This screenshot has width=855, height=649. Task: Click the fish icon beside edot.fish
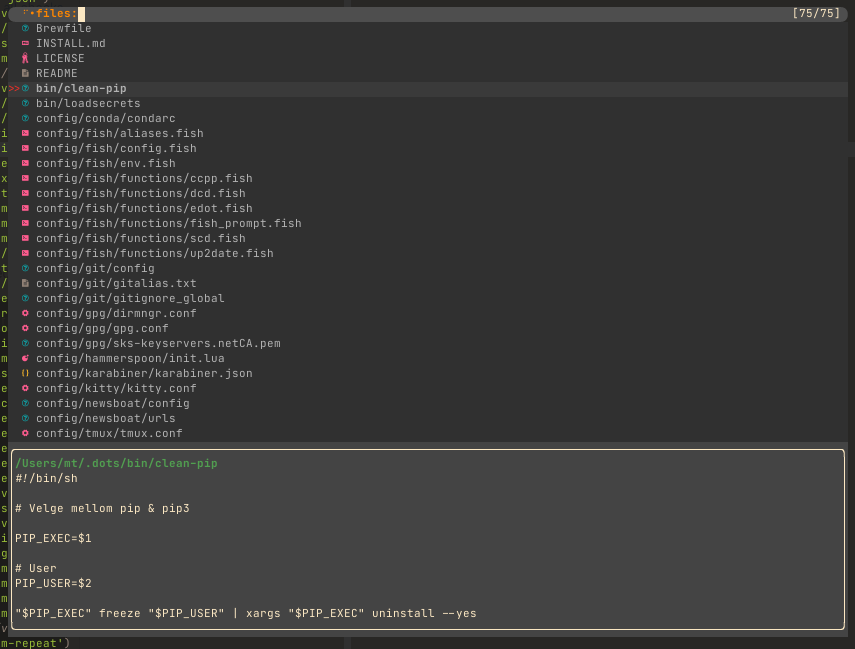tap(25, 208)
